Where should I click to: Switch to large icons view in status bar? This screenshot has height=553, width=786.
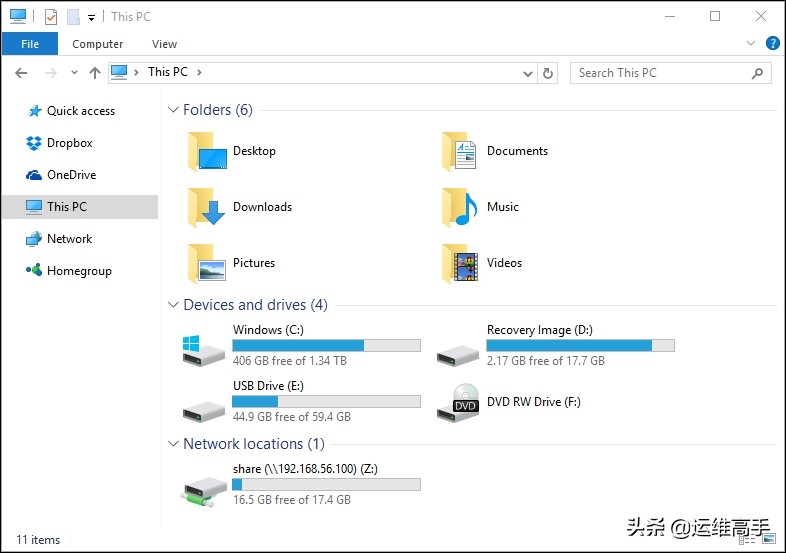(769, 539)
